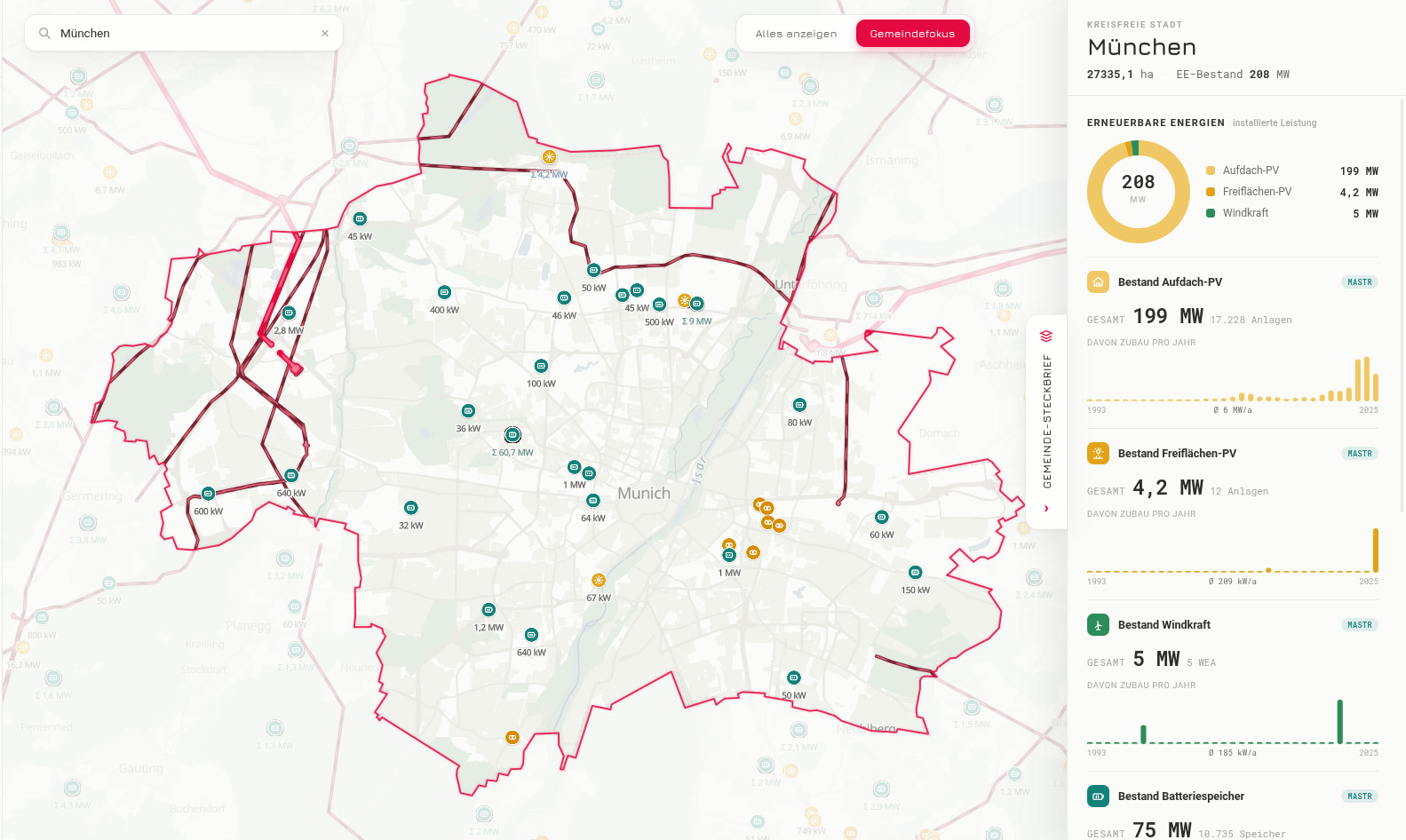
Task: Click the Bestand Aufdach-PV house icon
Action: tap(1098, 282)
